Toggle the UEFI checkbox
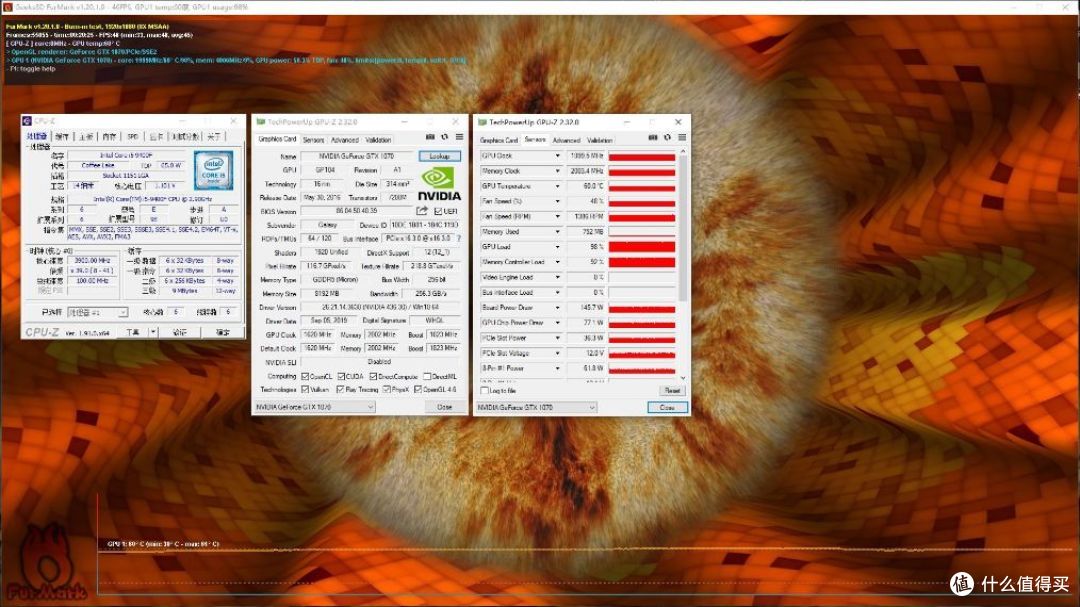Image resolution: width=1080 pixels, height=607 pixels. pos(438,212)
